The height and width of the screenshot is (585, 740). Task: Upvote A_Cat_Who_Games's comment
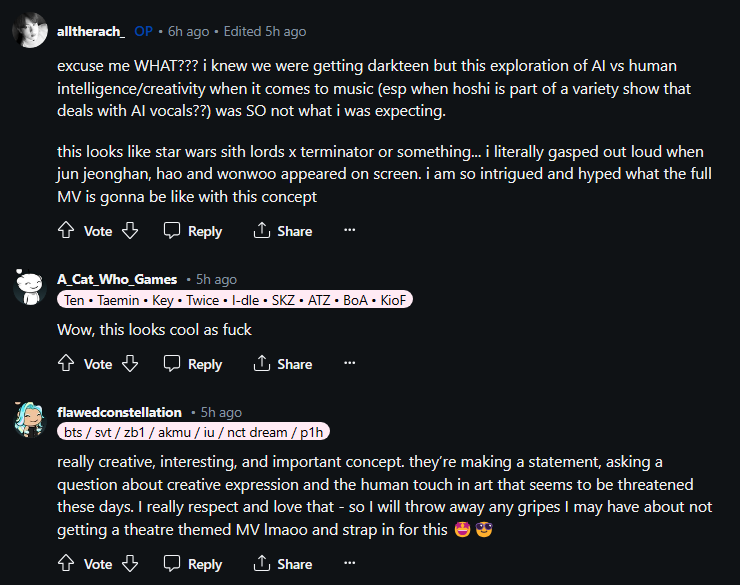coord(67,364)
